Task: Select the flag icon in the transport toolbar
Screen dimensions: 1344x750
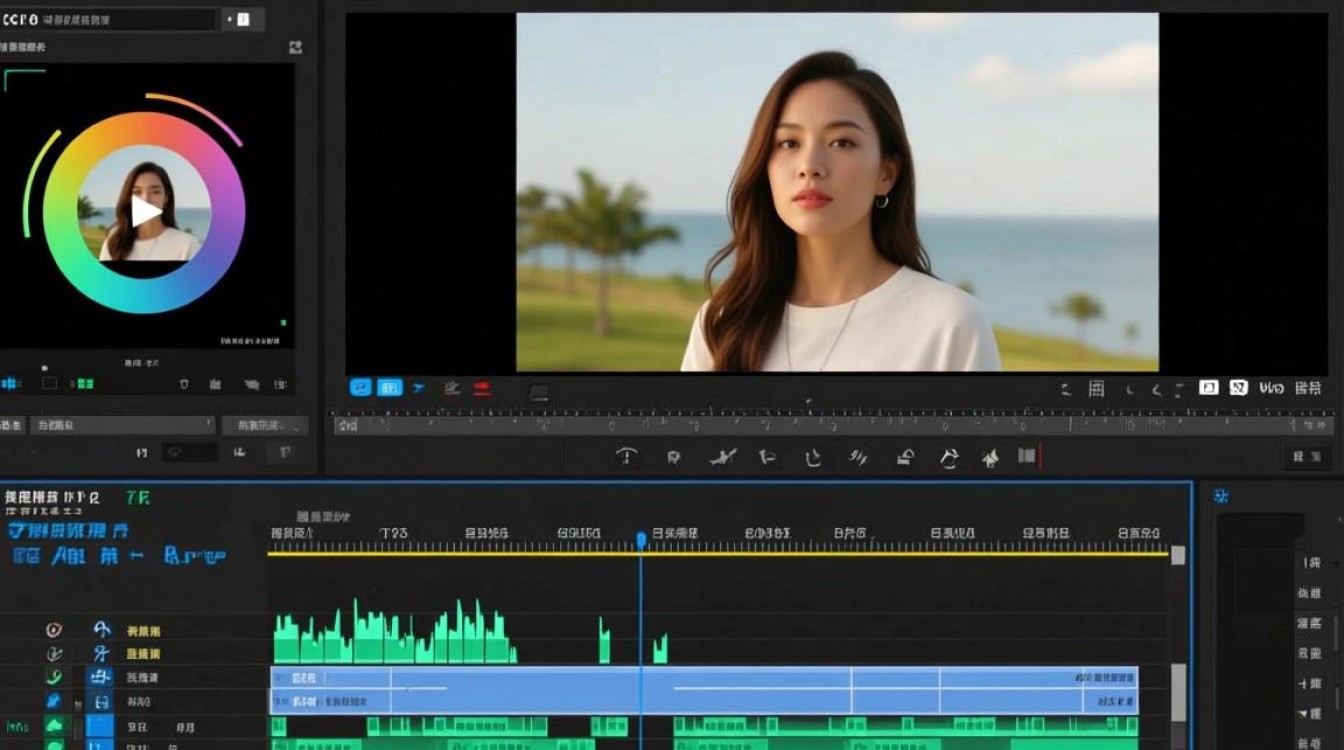Action: pos(767,457)
